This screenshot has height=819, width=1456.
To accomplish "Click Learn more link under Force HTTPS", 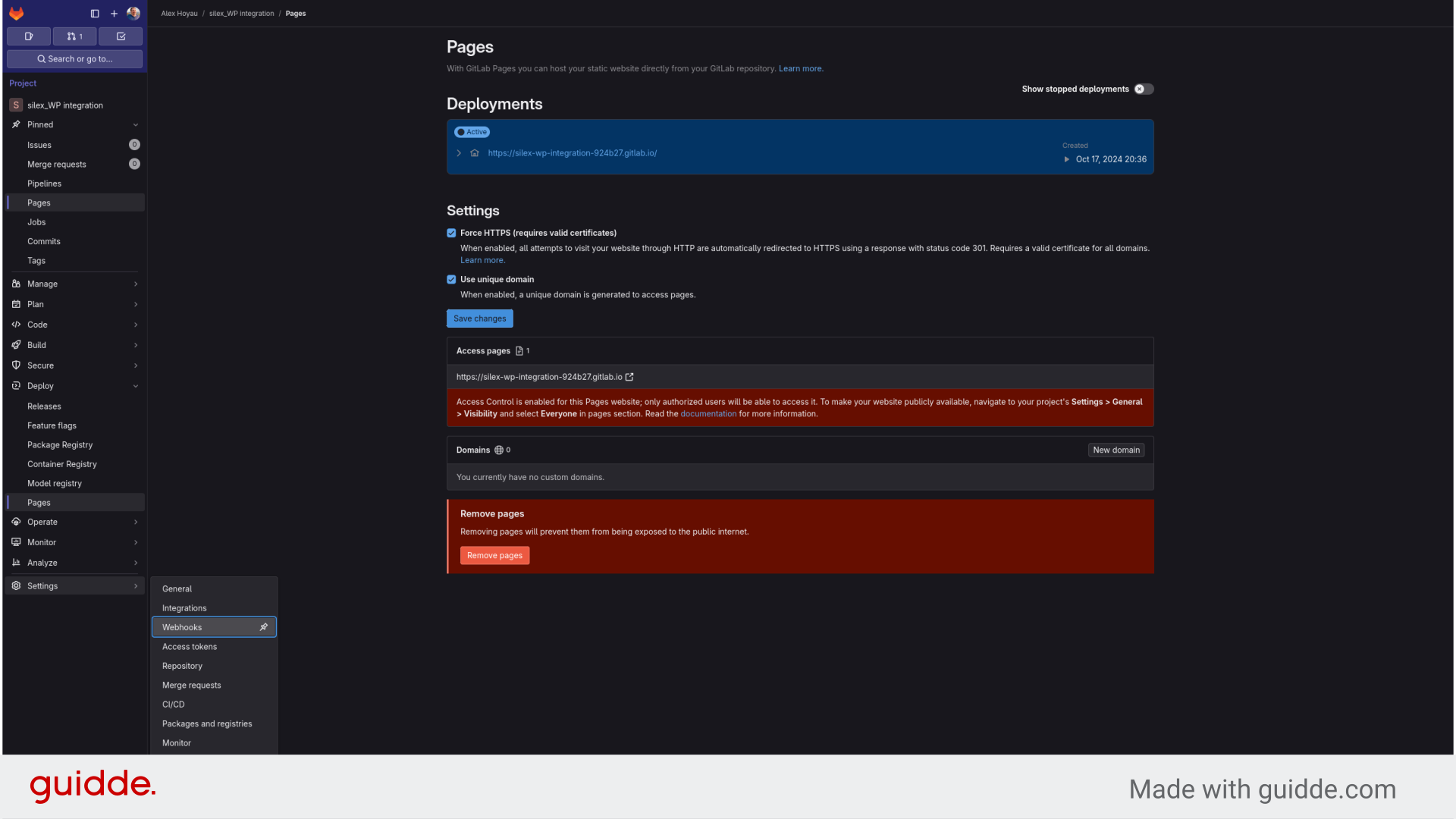I will pos(482,261).
